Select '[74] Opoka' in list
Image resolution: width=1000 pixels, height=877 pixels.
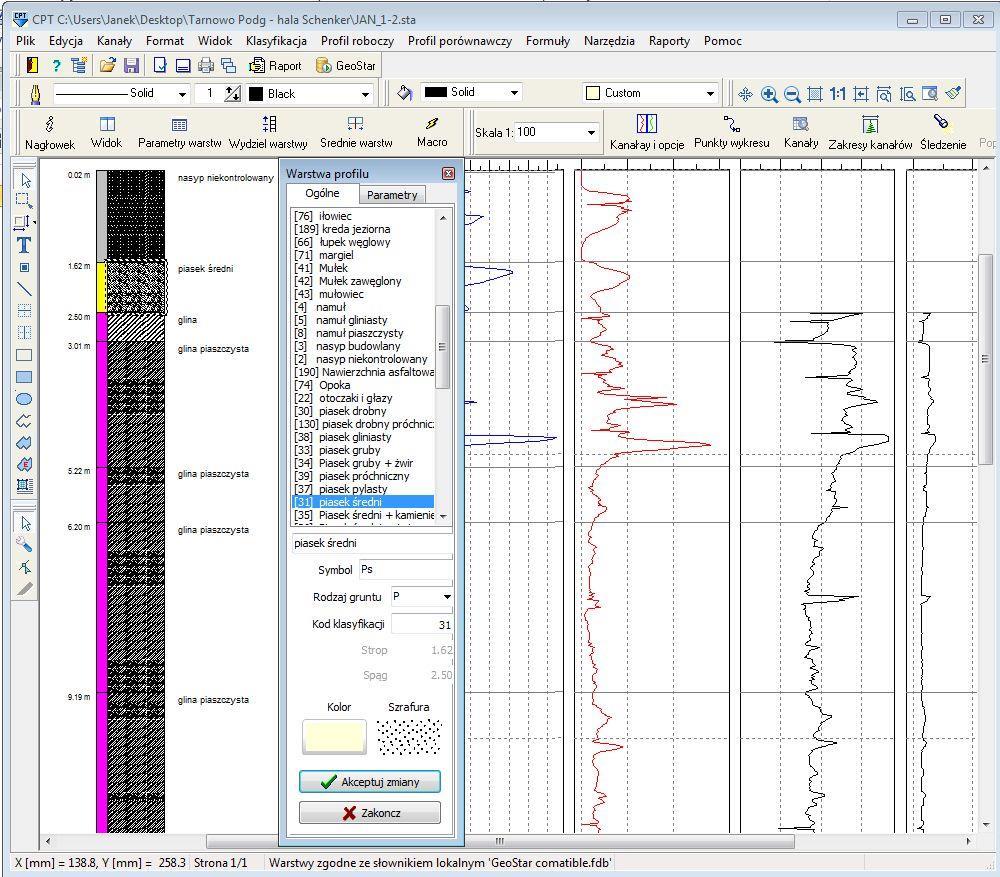tap(363, 385)
